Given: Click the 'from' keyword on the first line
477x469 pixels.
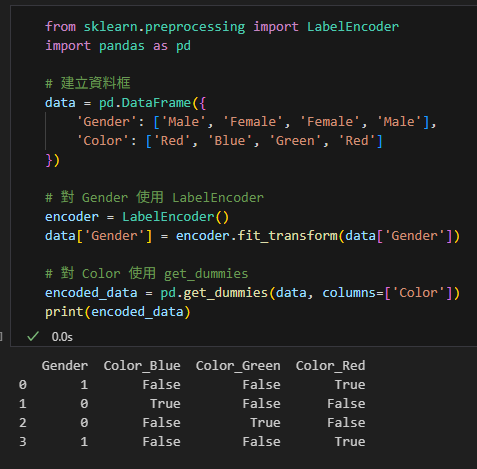Looking at the screenshot, I should pyautogui.click(x=61, y=27).
